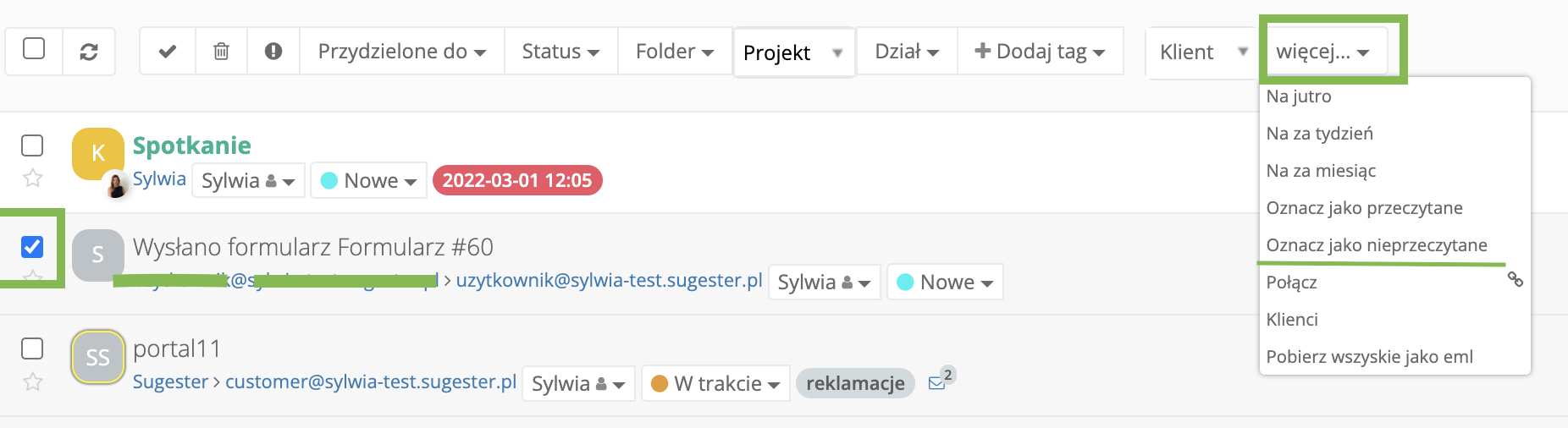1568x428 pixels.
Task: Open the Przydzielone do dropdown
Action: (401, 52)
